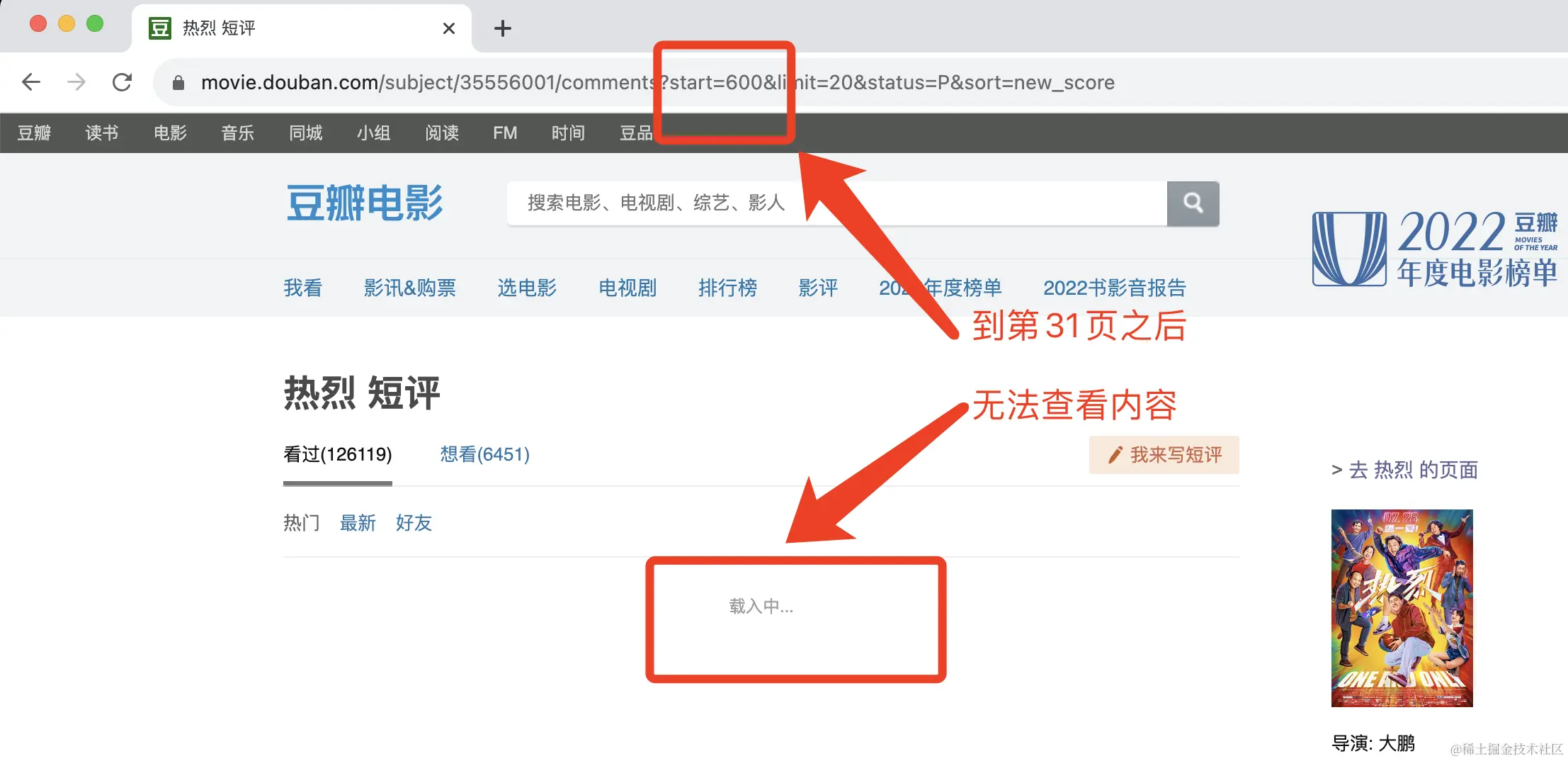Open 小组 in the top navigation bar
The image size is (1568, 761).
[x=374, y=133]
